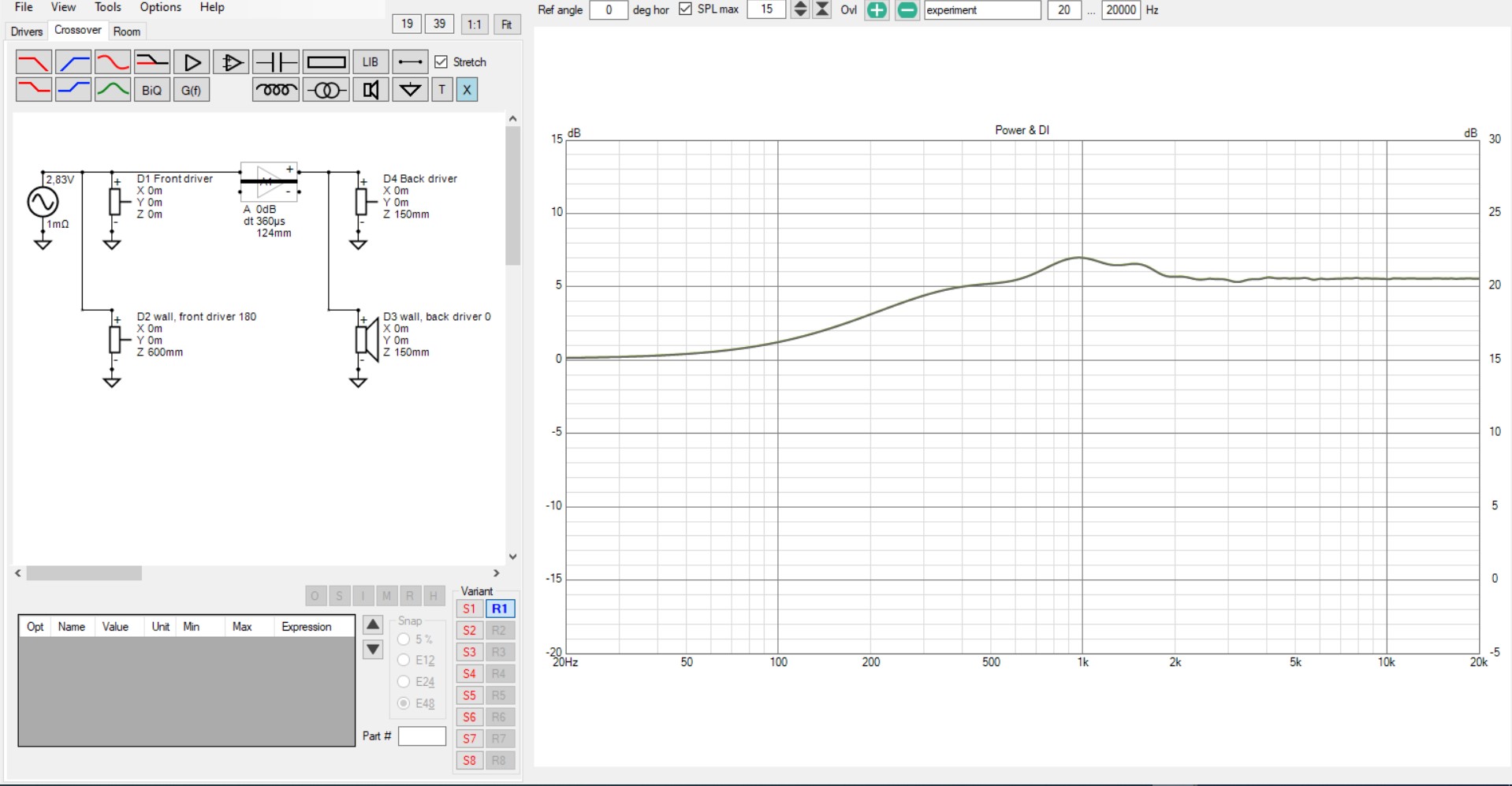1512x786 pixels.
Task: Move the parameter row up with up arrow
Action: [373, 625]
